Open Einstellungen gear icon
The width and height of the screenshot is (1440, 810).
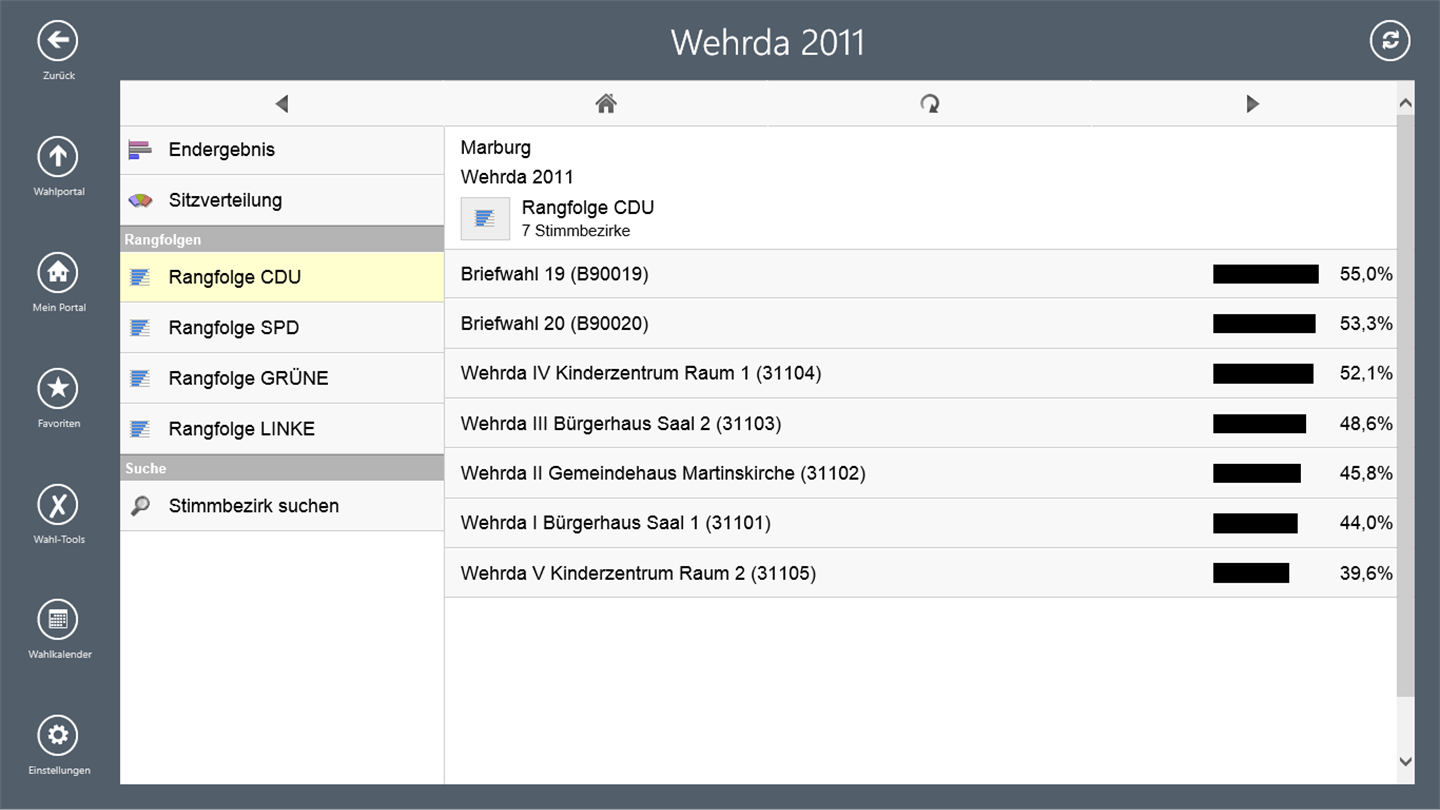click(x=58, y=736)
